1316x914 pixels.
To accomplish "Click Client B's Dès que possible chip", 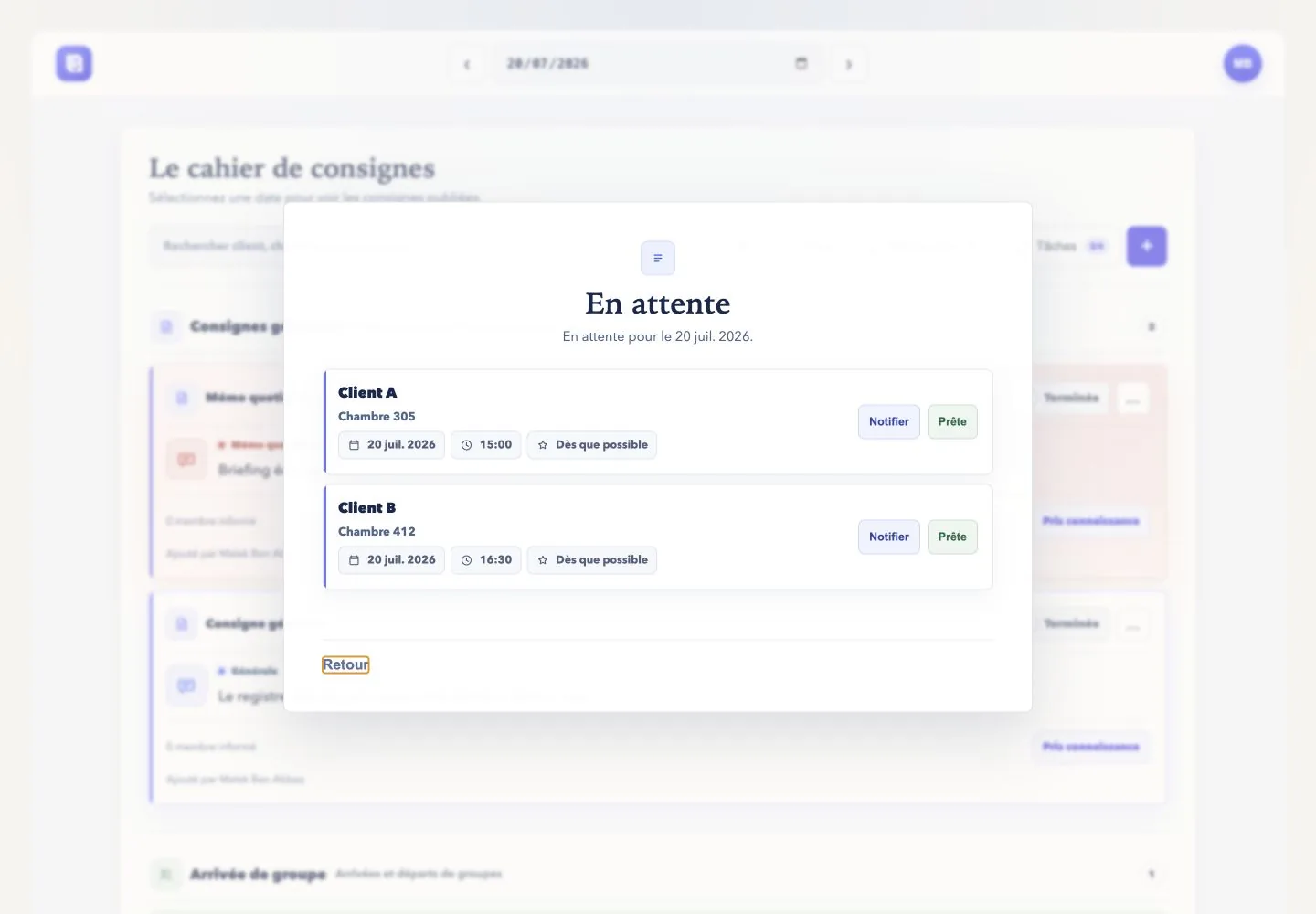I will tap(592, 560).
